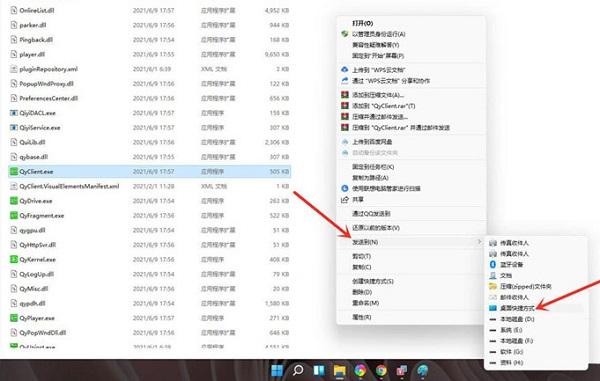
Task: Select 剪切(T) in the context menu
Action: (361, 256)
